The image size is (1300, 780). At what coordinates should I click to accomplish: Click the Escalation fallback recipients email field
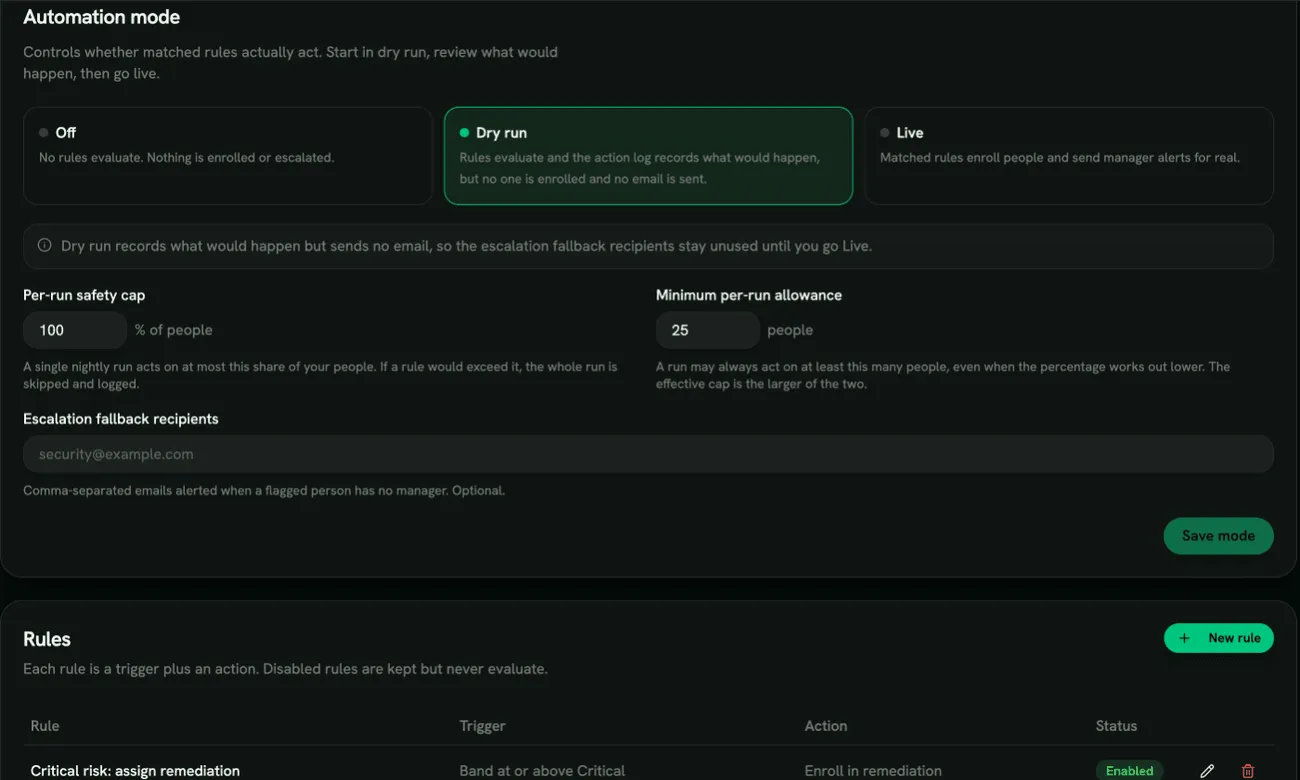coord(648,454)
